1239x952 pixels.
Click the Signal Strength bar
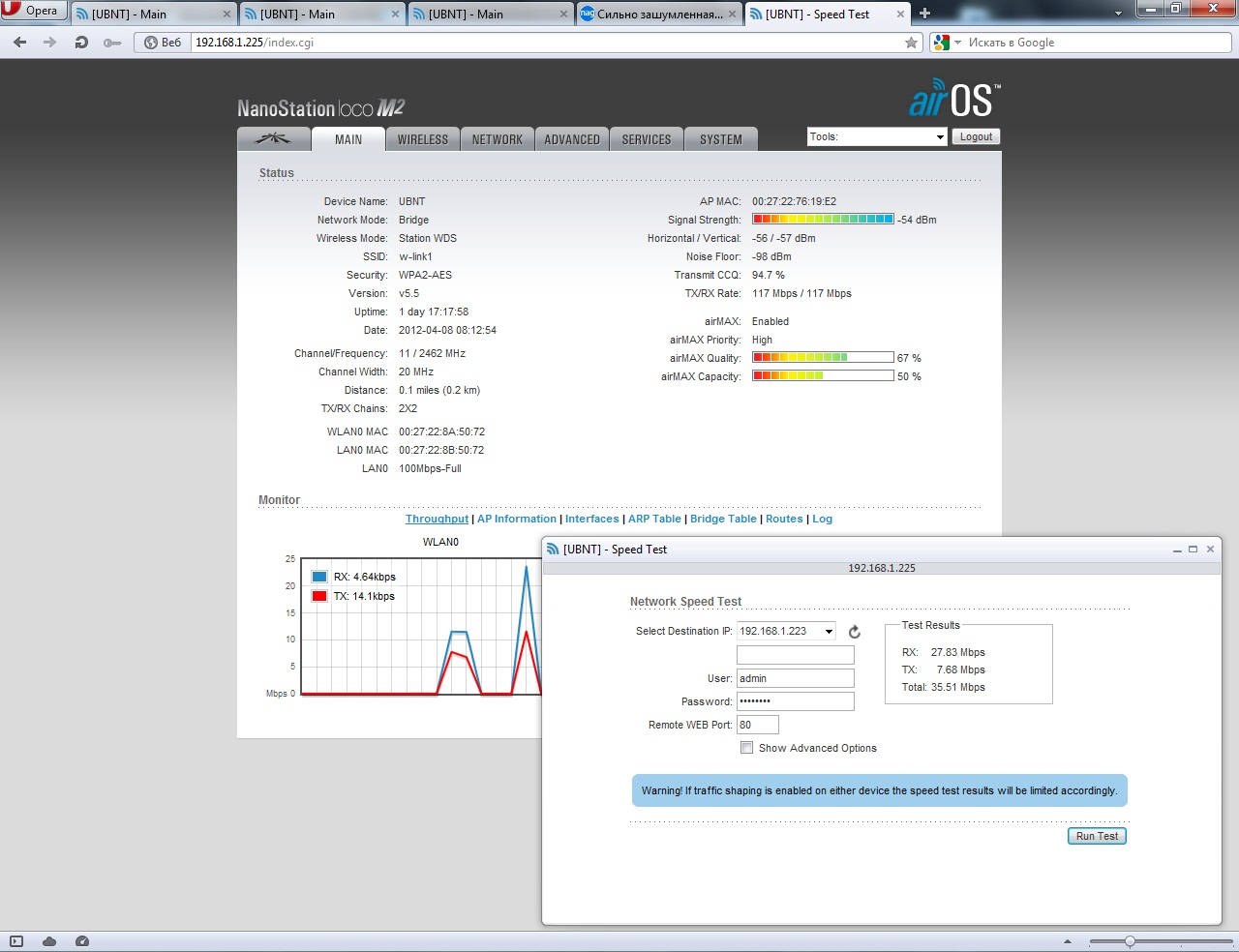click(823, 220)
